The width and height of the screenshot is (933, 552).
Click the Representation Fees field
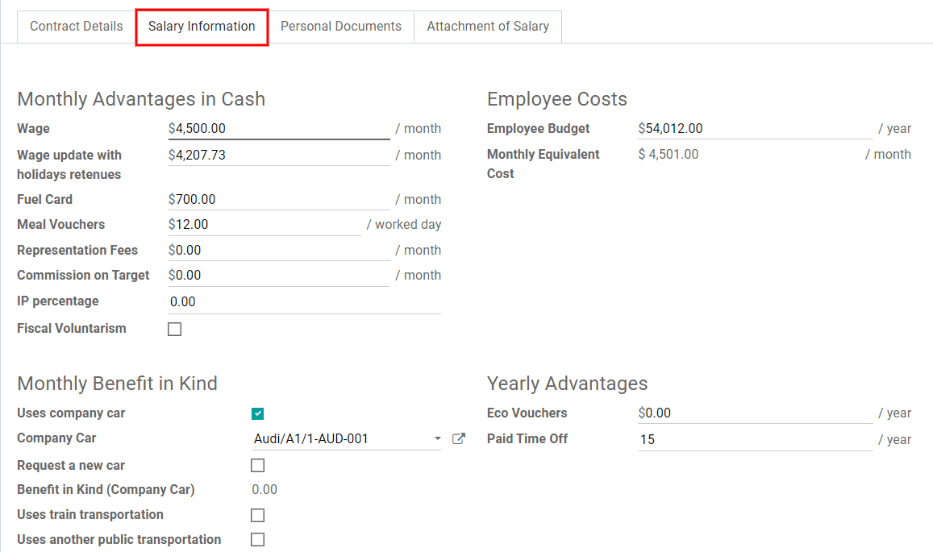pyautogui.click(x=278, y=251)
